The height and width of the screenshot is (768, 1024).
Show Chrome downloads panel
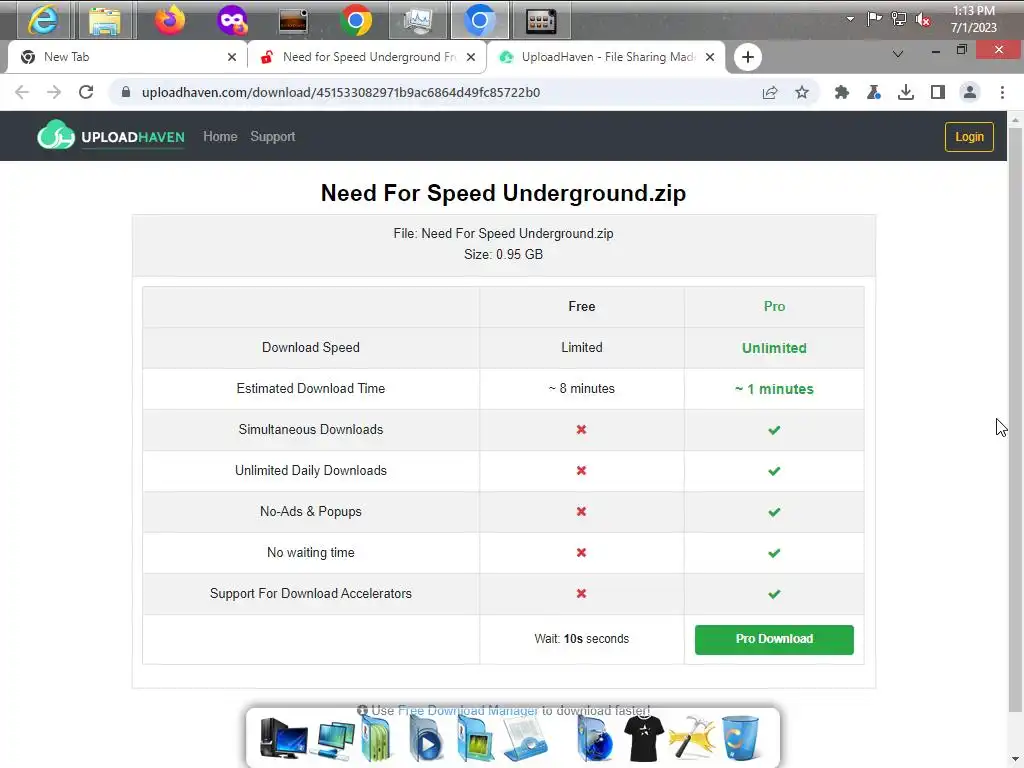(906, 92)
